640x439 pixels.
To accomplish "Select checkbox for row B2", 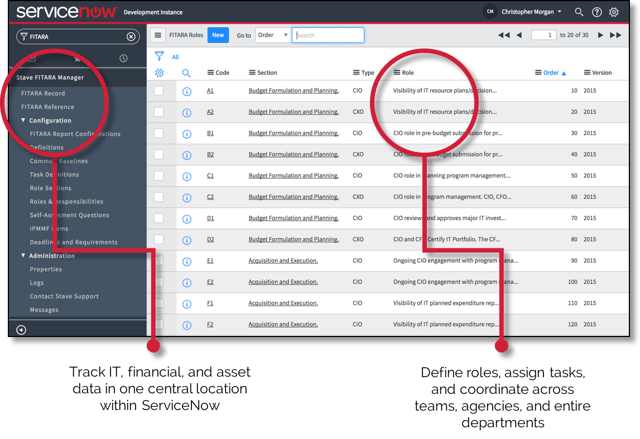I will 159,154.
